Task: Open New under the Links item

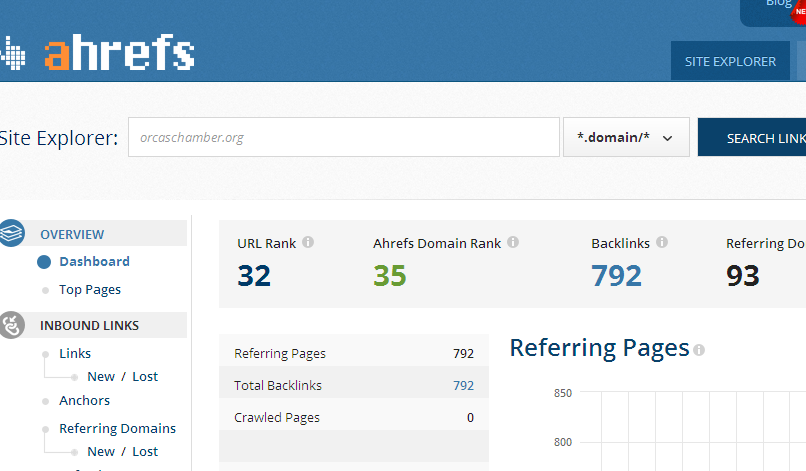Action: [x=101, y=377]
